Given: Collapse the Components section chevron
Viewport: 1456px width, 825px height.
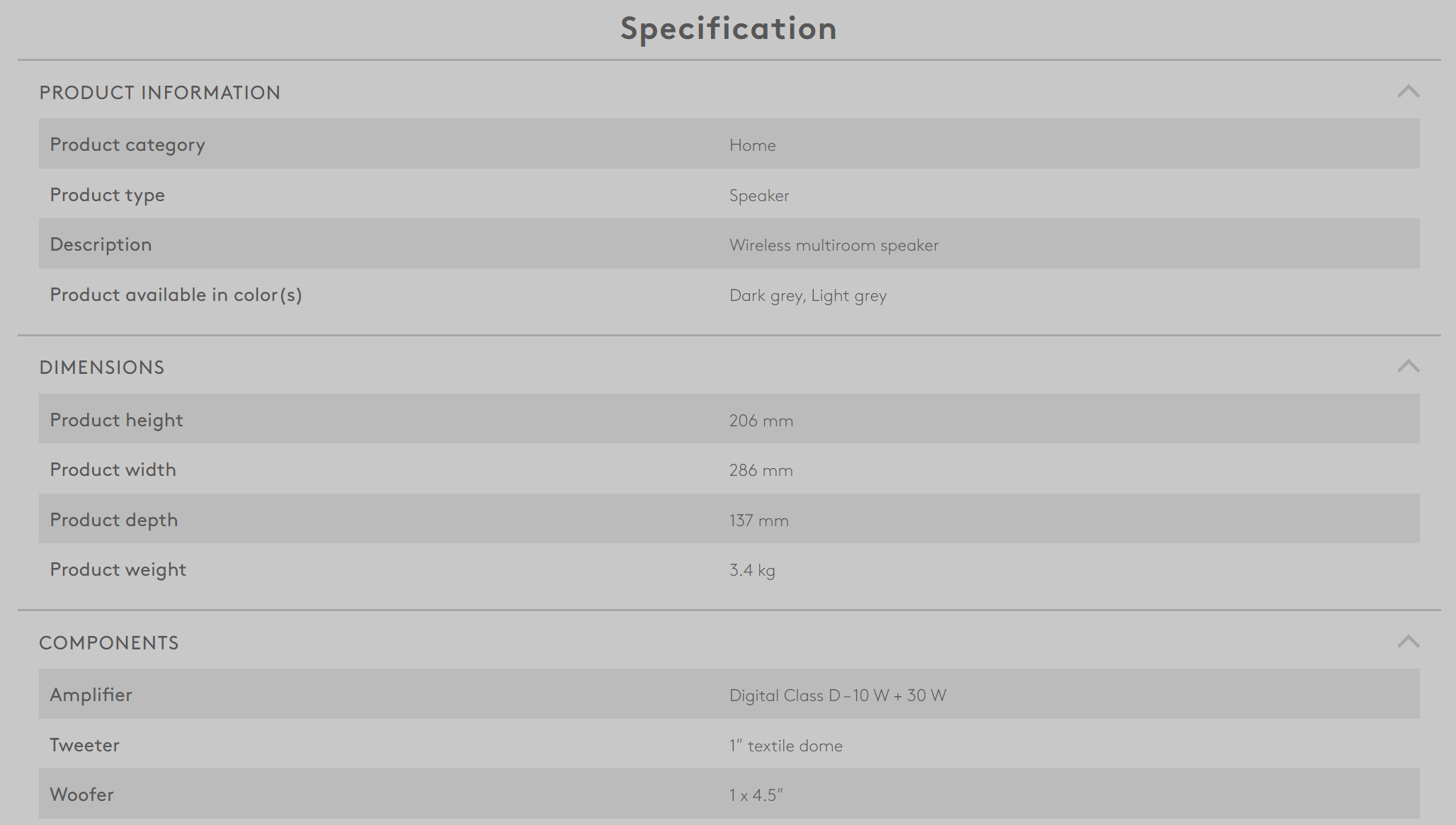Looking at the screenshot, I should click(x=1408, y=642).
